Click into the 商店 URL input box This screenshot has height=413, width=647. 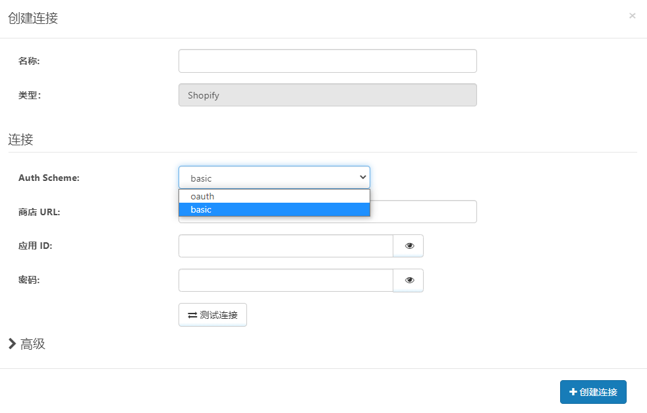point(423,212)
